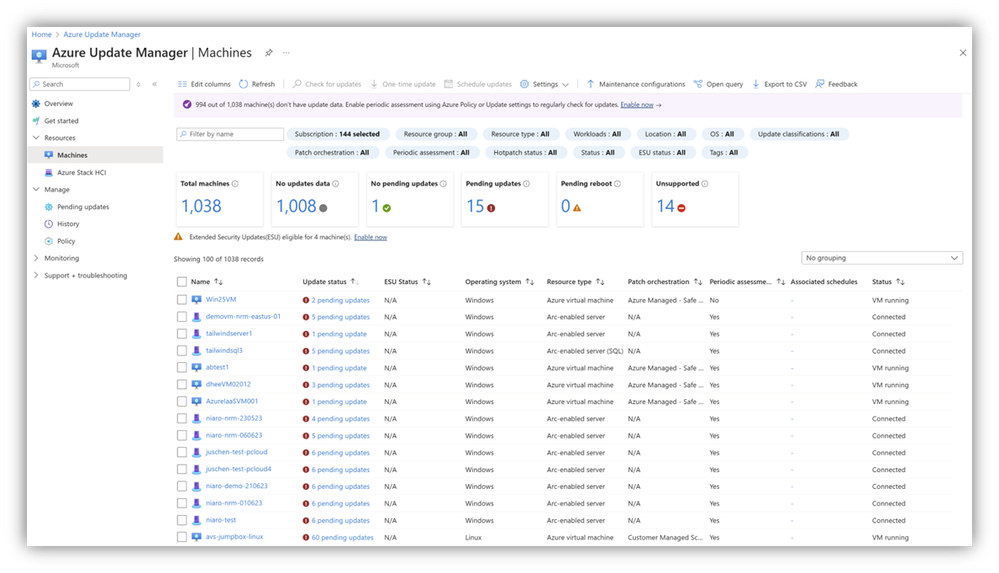999x573 pixels.
Task: Open the No grouping dropdown
Action: (882, 258)
